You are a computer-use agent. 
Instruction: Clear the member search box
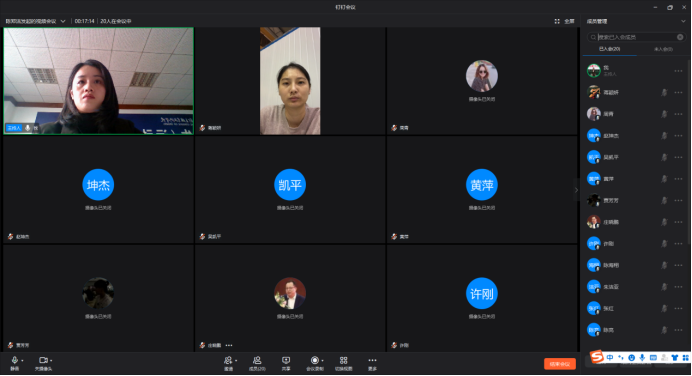(680, 37)
